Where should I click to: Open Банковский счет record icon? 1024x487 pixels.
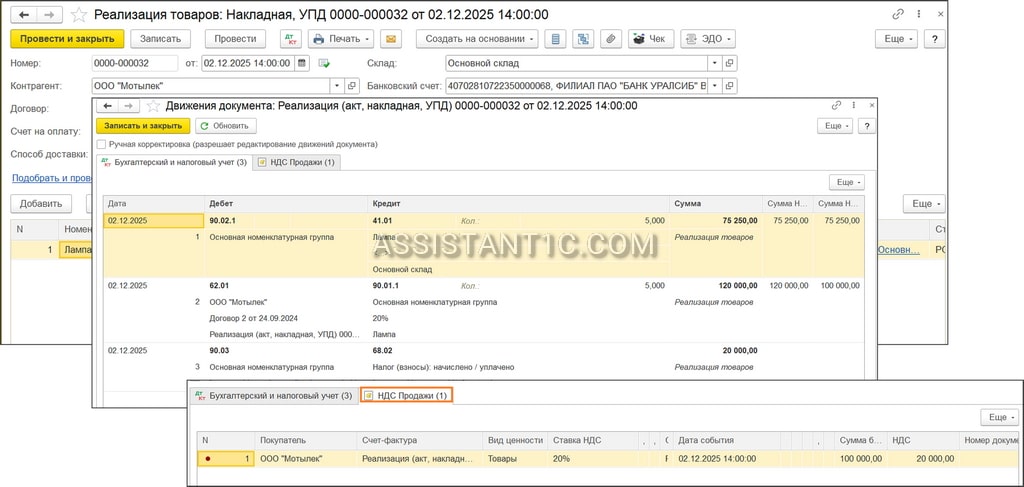730,86
